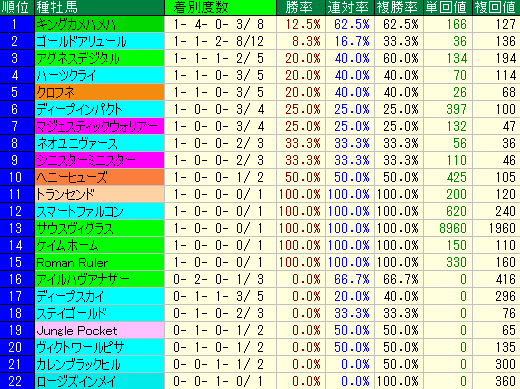Click the magenta マジェスティックウォリアー cell
The height and width of the screenshot is (389, 520).
click(99, 126)
